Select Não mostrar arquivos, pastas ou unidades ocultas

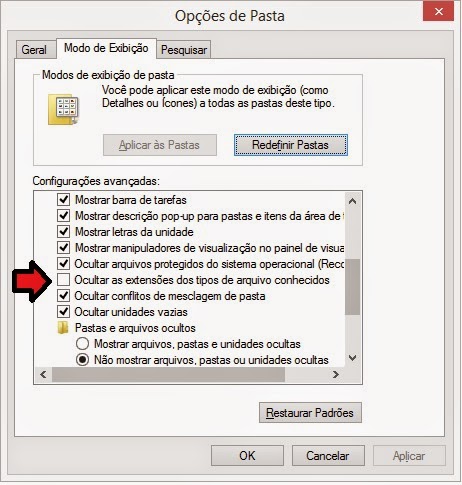(x=82, y=360)
